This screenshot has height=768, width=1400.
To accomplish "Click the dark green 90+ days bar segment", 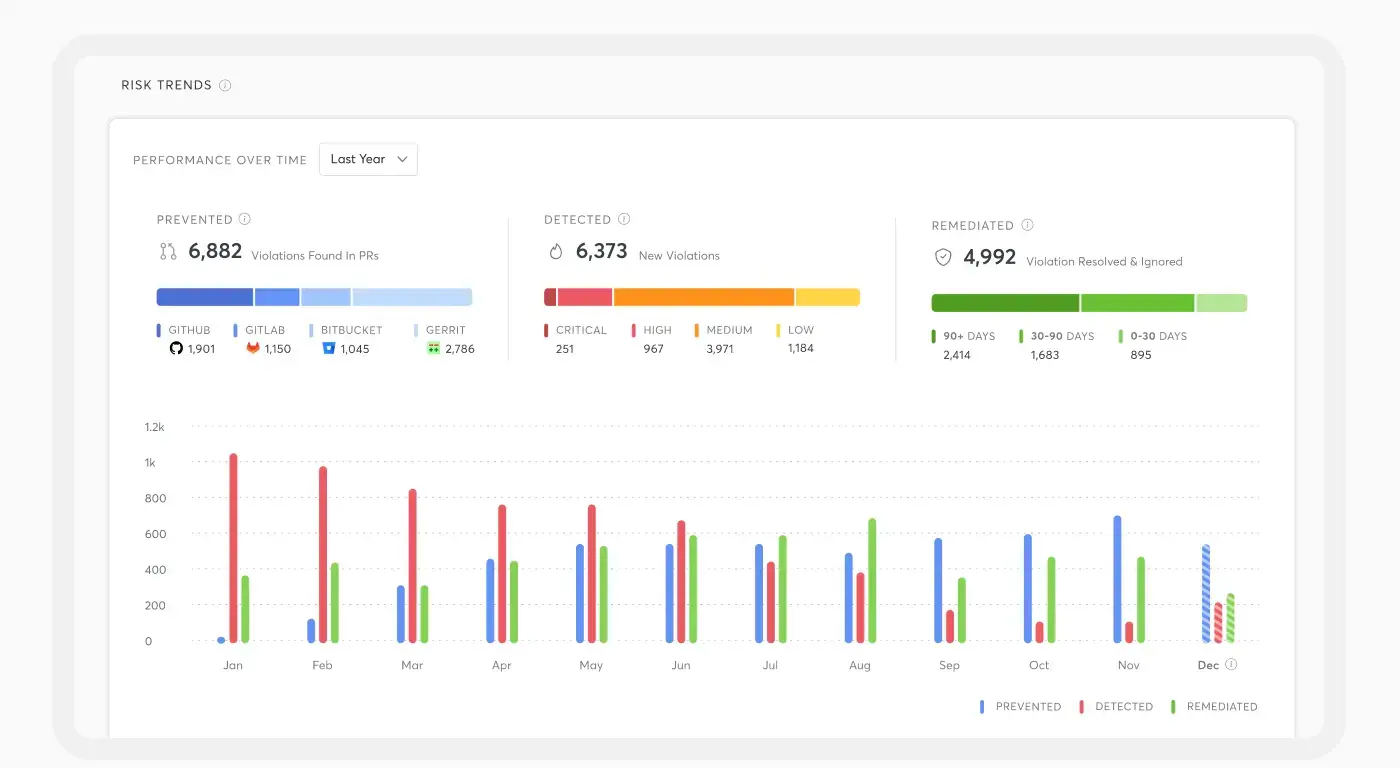I will (x=1005, y=303).
